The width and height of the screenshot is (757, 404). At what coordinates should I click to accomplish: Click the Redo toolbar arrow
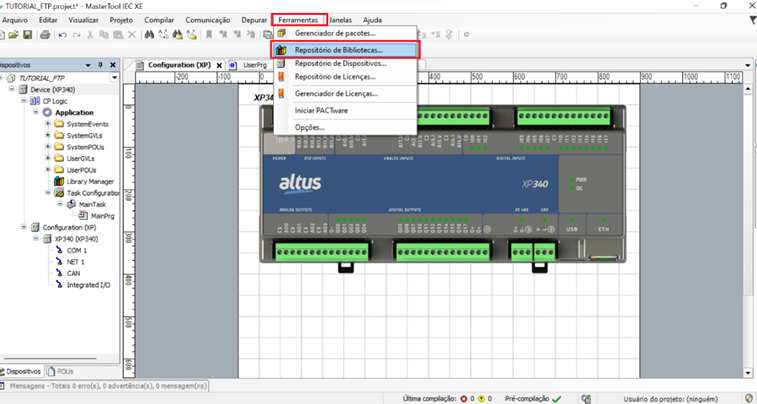pyautogui.click(x=76, y=35)
